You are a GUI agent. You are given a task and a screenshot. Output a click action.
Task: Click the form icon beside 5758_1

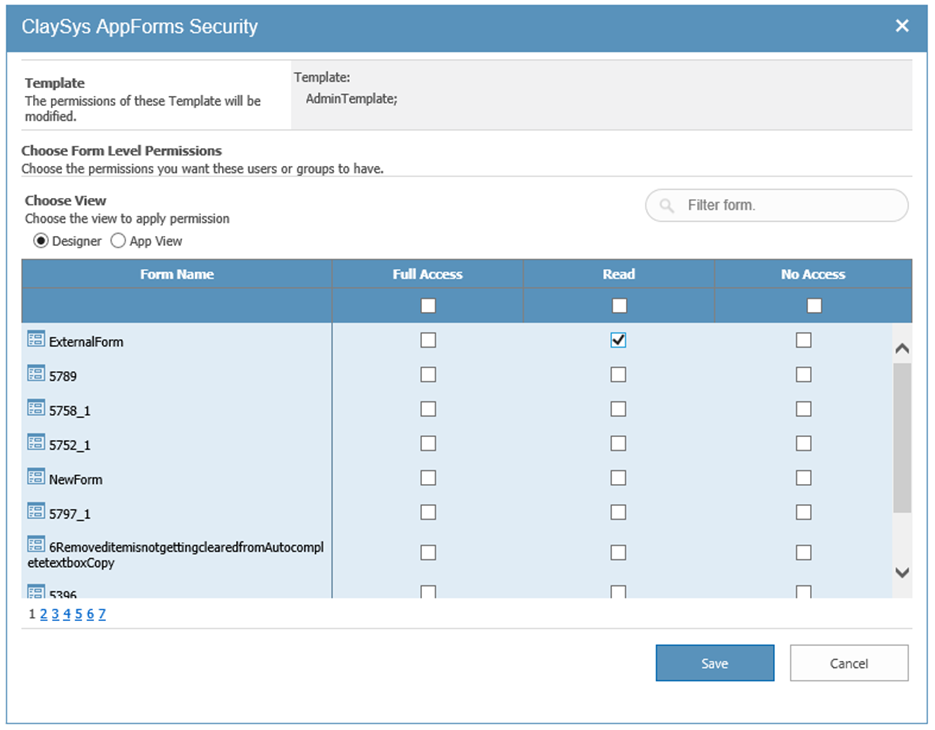(36, 408)
